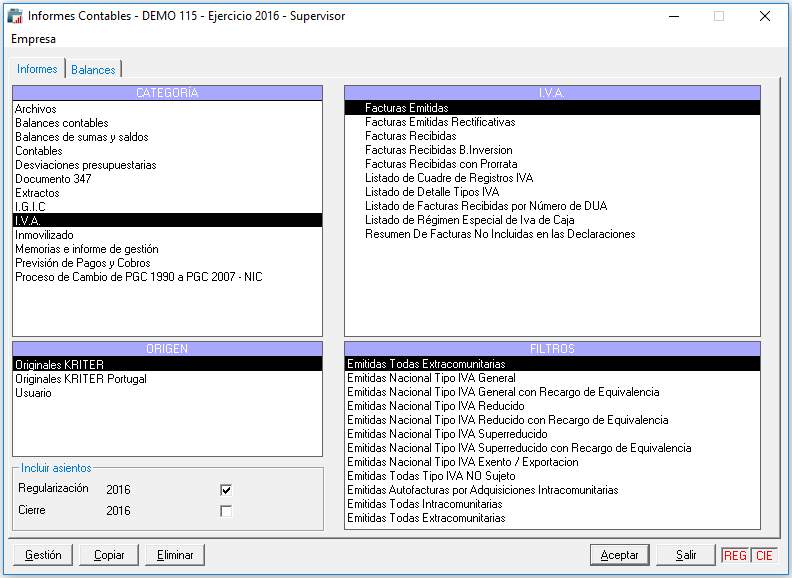Viewport: 792px width, 578px height.
Task: Select Emitidas Nacional Tipo IVA Superreducido filter
Action: (x=553, y=434)
